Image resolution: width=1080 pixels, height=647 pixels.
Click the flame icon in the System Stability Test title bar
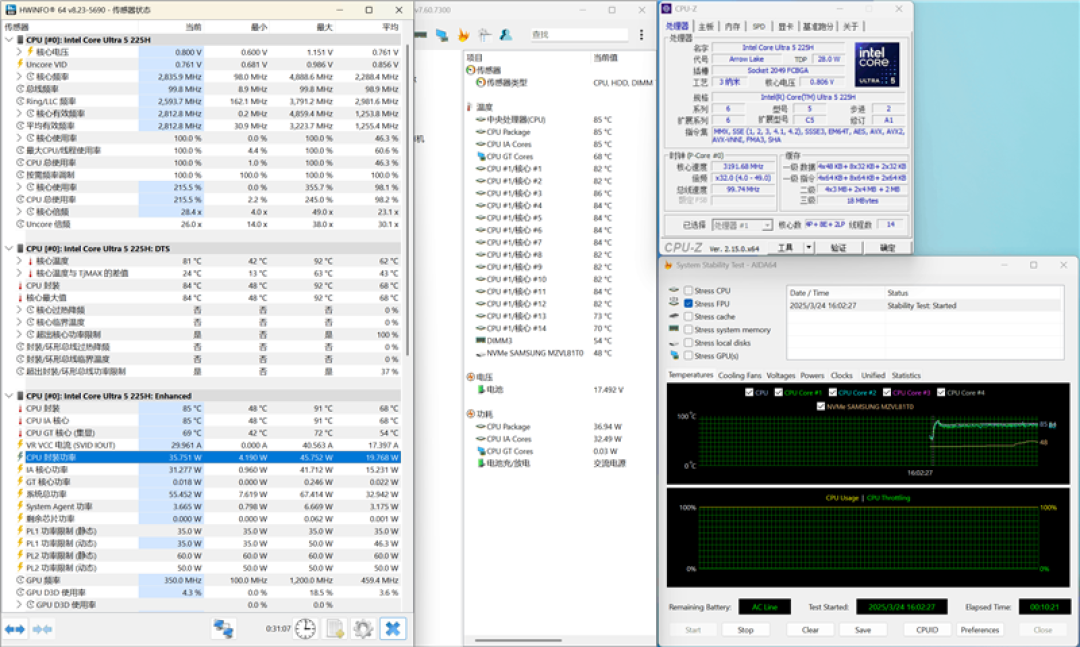pos(667,265)
